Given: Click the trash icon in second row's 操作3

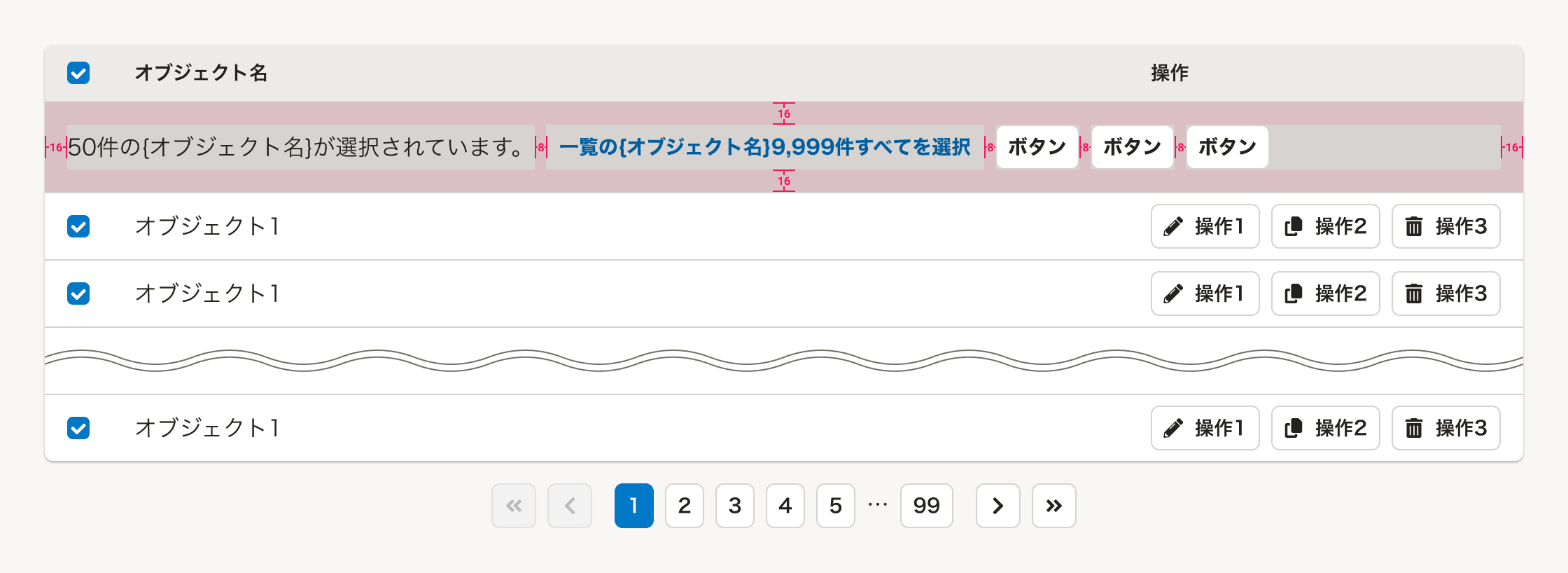Looking at the screenshot, I should [1414, 294].
